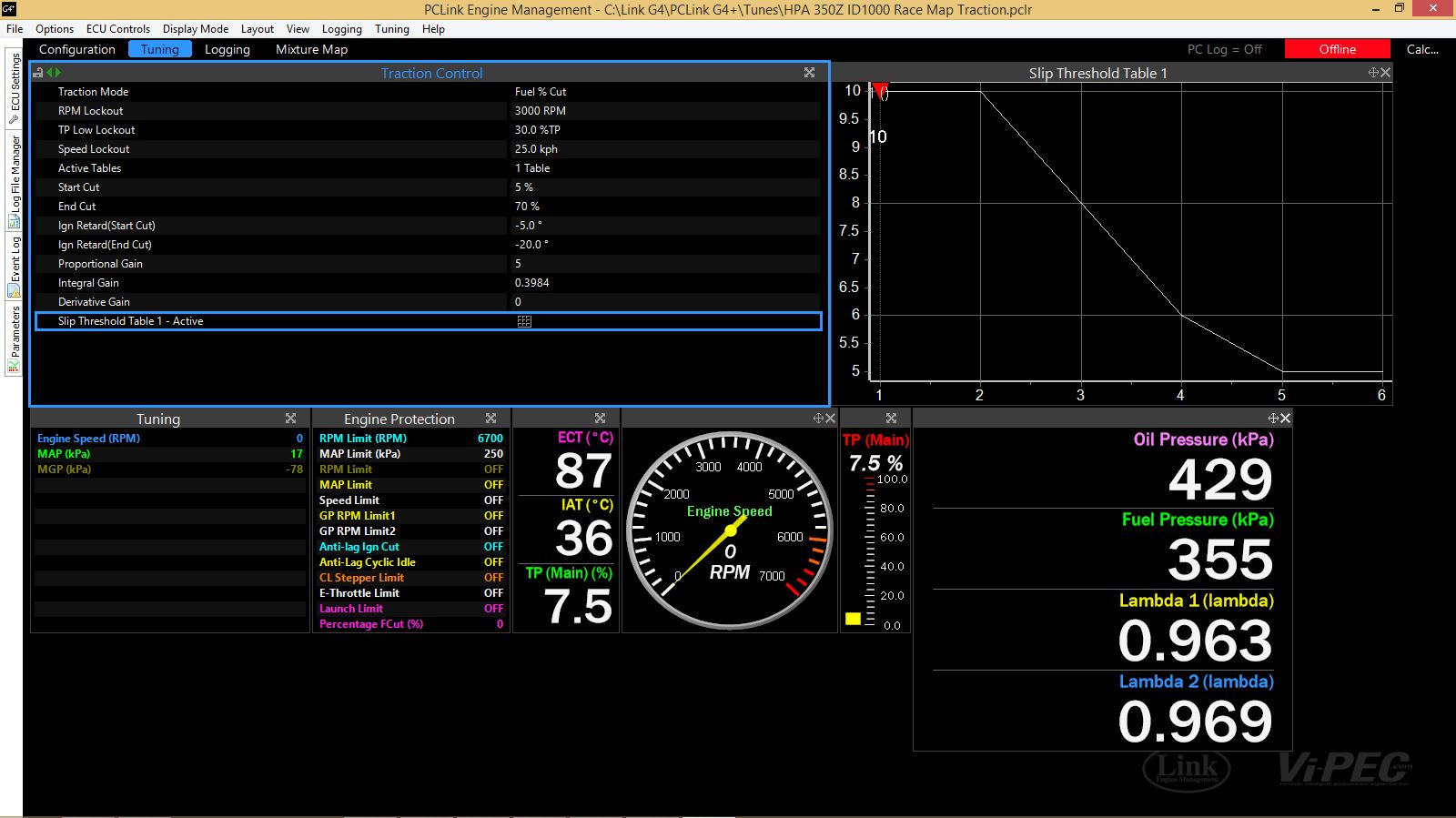Select the blue Tuning page tab
1456x818 pixels.
coord(160,49)
